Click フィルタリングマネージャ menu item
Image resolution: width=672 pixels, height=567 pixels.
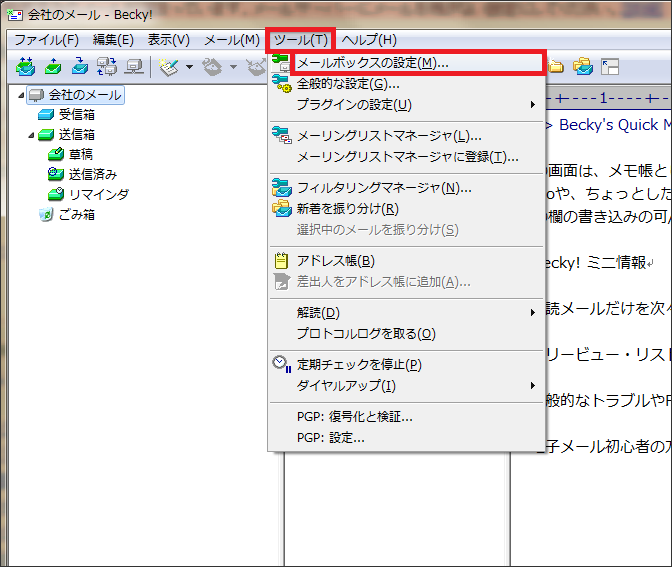pos(384,187)
